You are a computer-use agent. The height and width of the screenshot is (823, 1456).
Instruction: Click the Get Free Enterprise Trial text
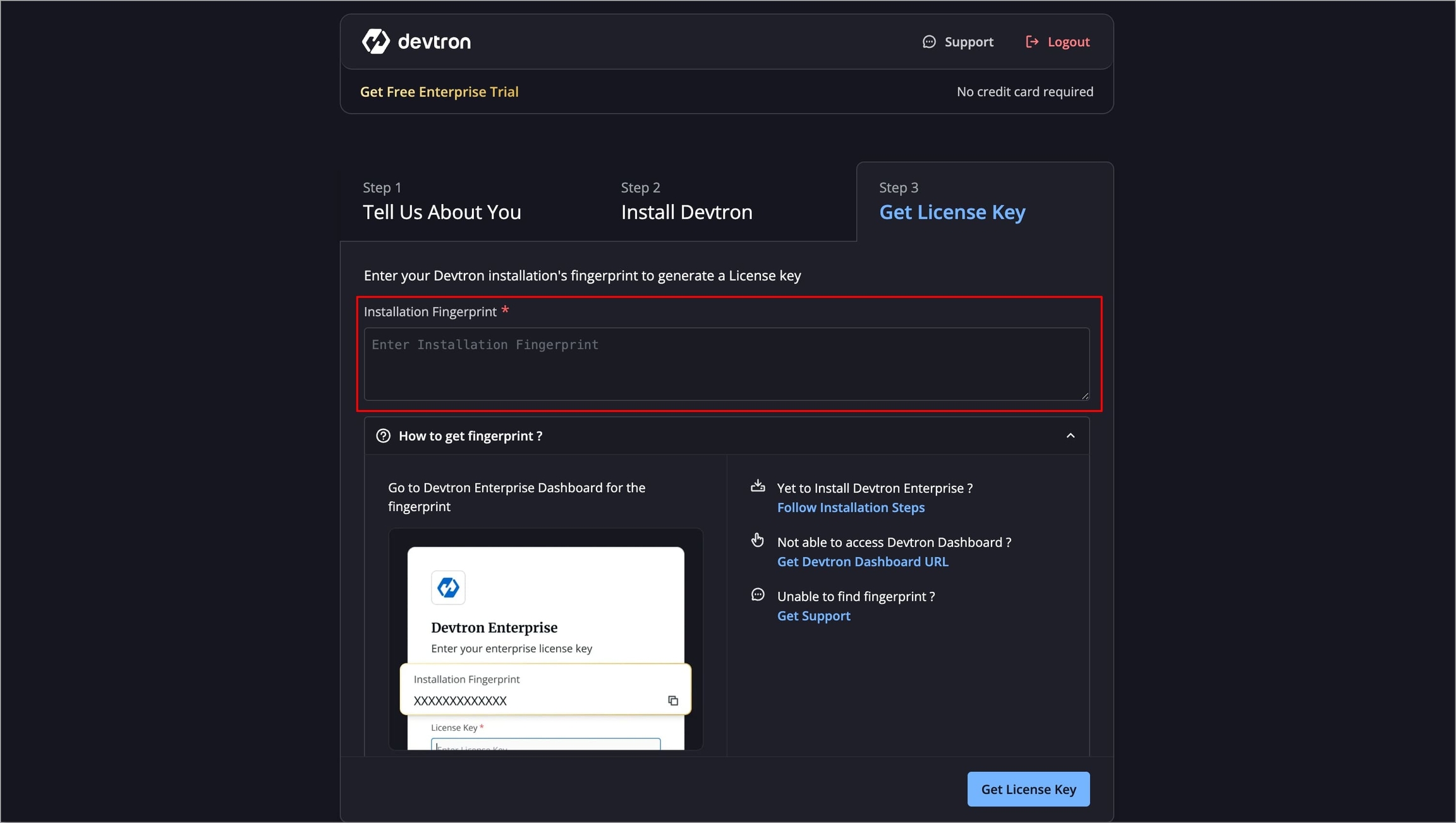(439, 92)
